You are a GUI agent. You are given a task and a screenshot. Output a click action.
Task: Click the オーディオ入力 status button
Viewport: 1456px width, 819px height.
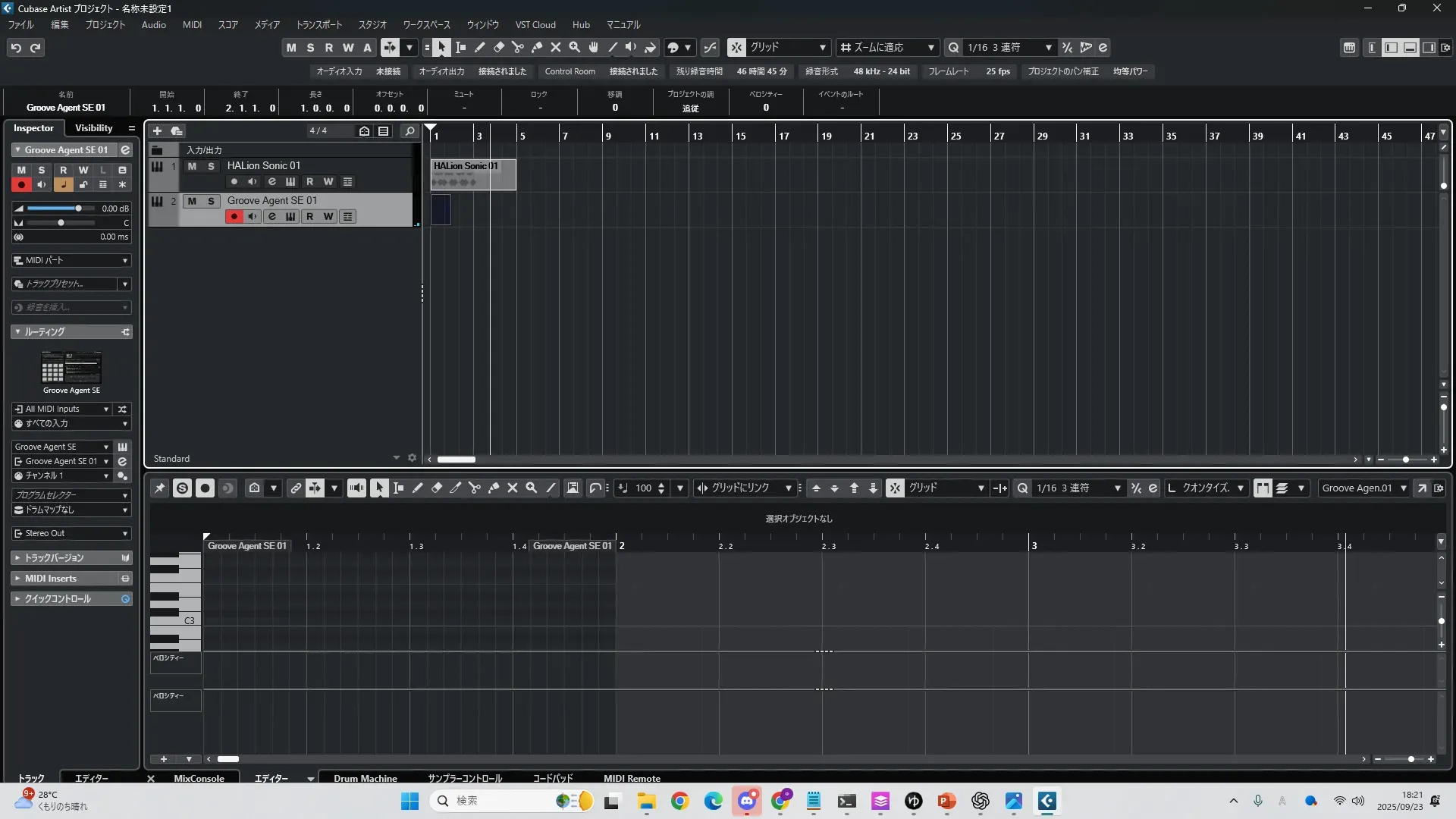click(339, 71)
